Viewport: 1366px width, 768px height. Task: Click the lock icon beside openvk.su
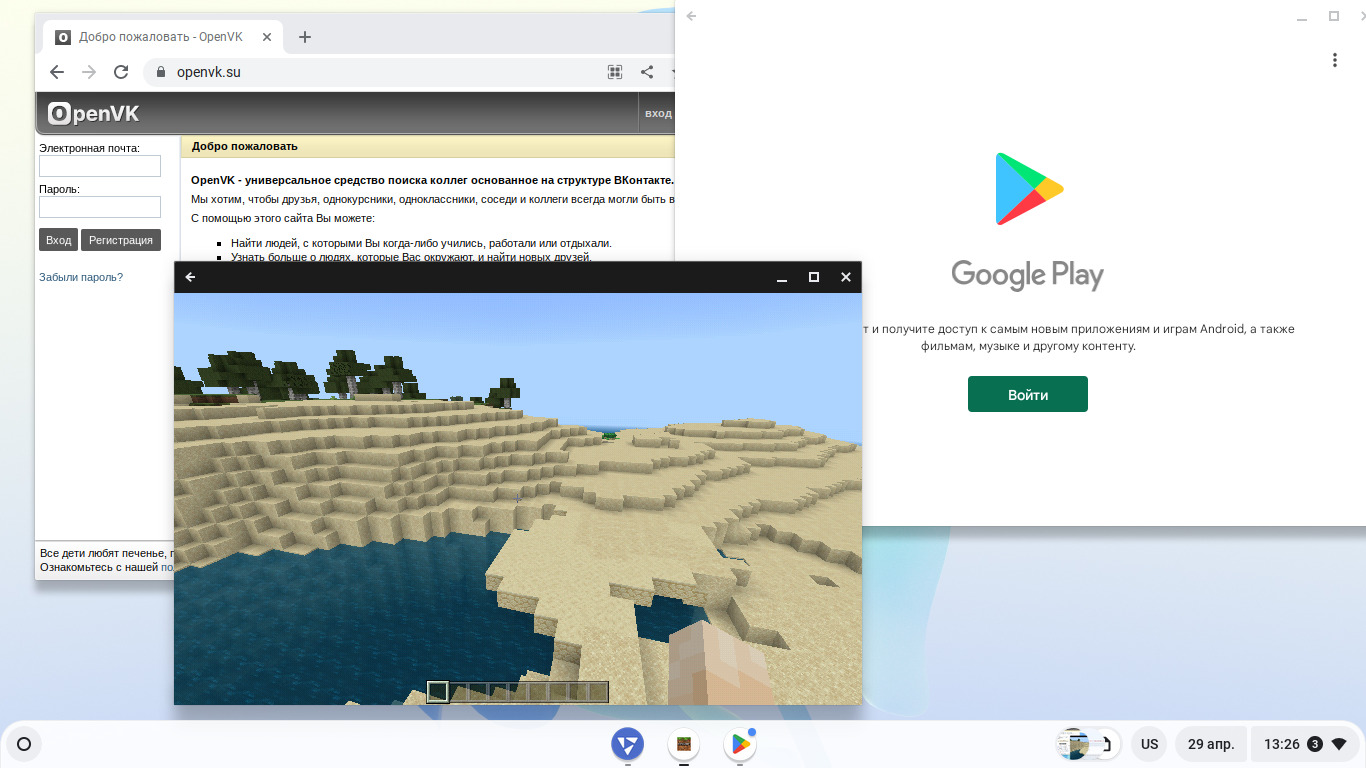pos(160,72)
